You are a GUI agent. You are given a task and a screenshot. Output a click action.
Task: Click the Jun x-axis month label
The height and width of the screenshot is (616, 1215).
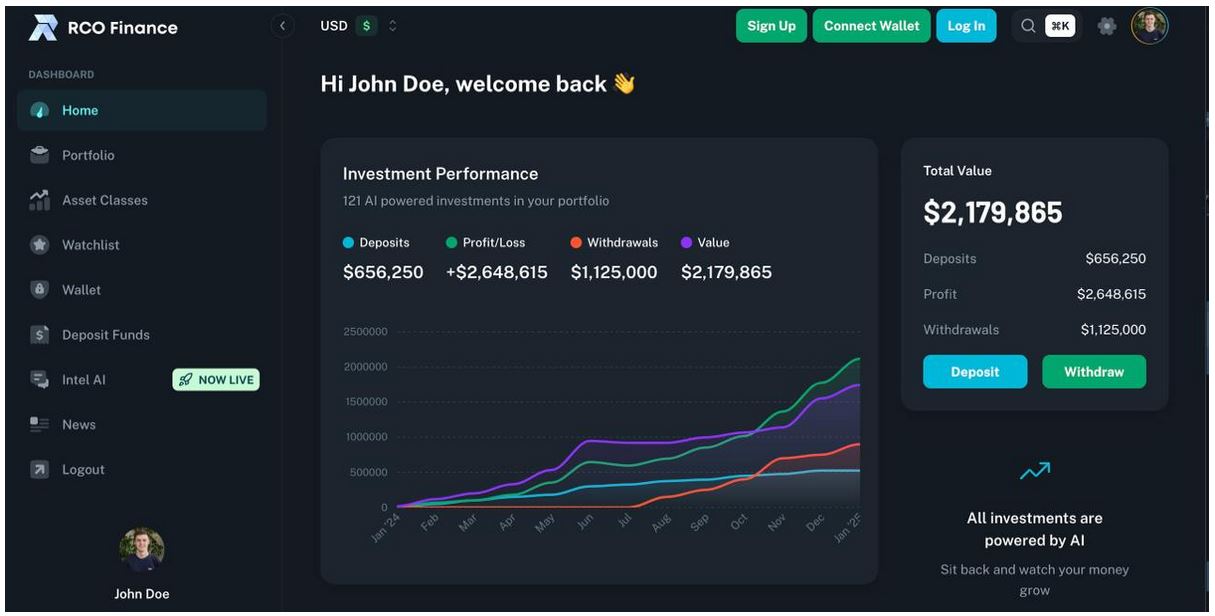[x=586, y=523]
